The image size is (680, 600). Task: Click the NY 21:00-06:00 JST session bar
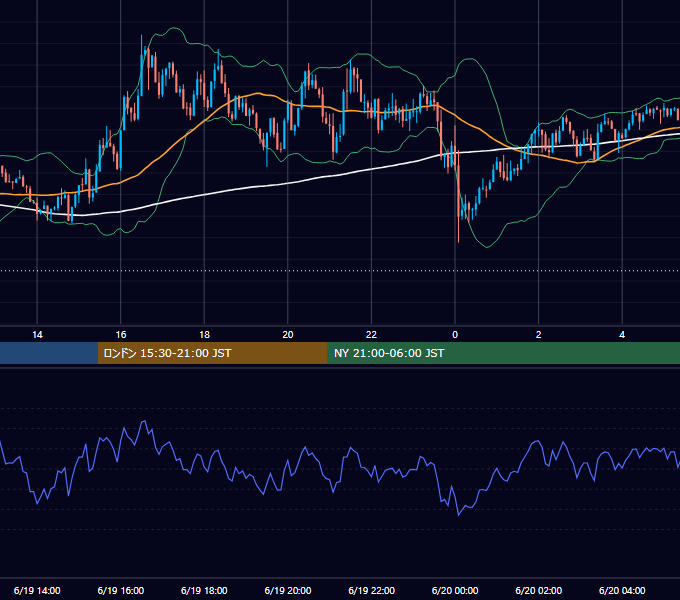coord(503,353)
